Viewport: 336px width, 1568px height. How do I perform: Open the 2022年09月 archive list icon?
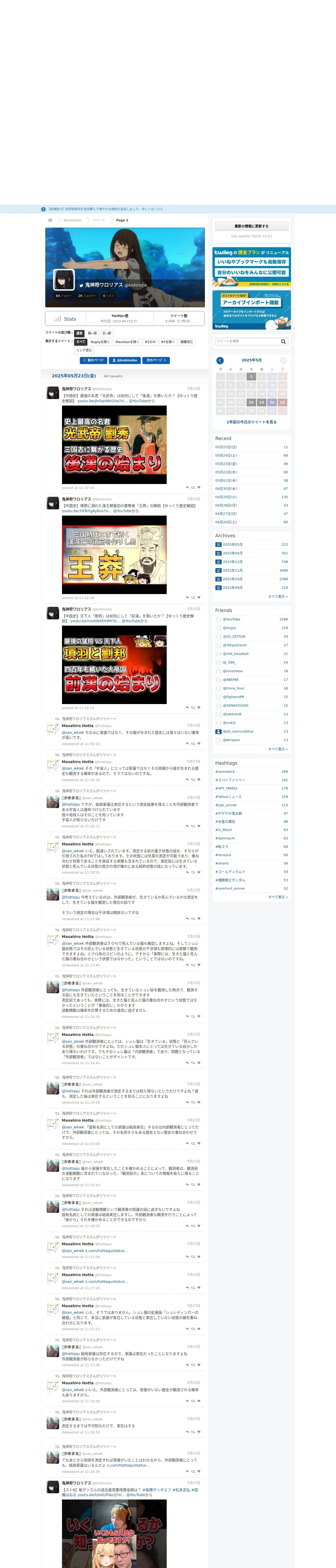(218, 587)
